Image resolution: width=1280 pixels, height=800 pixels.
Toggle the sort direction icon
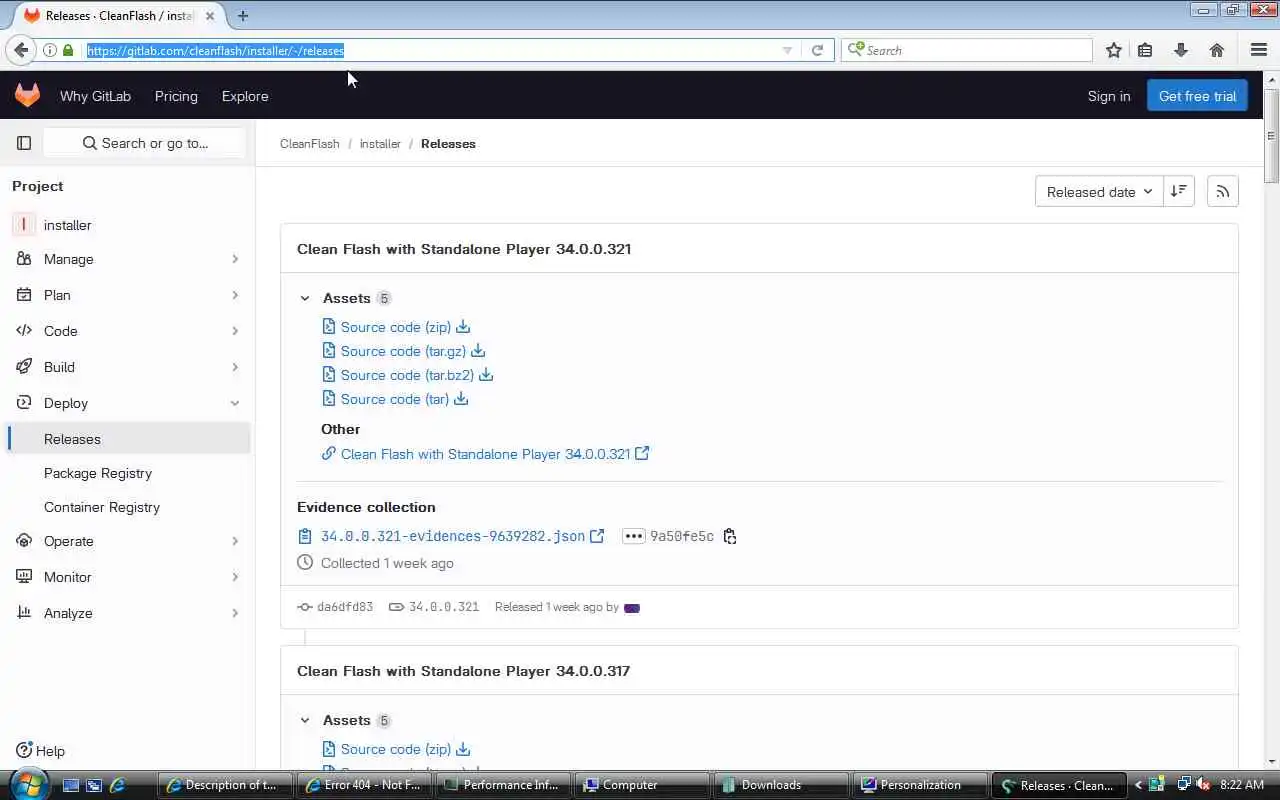coord(1179,192)
